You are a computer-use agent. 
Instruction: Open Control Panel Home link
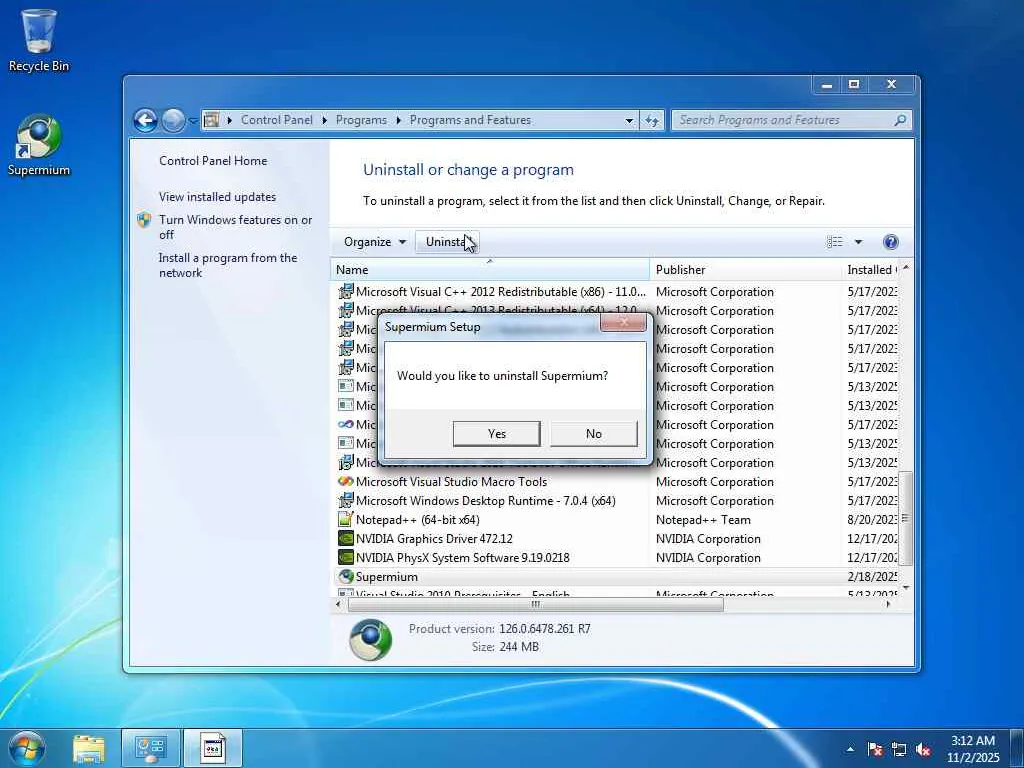[213, 161]
